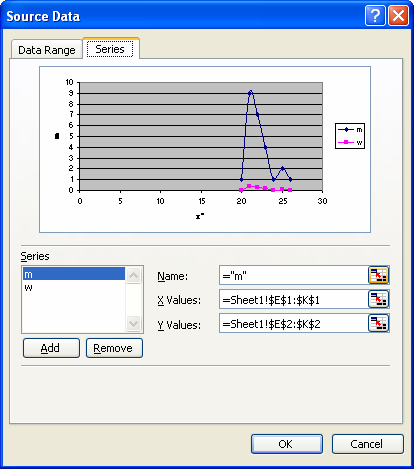Screen dimensions: 414x469
Task: Click legend entry w in preview
Action: pyautogui.click(x=350, y=142)
